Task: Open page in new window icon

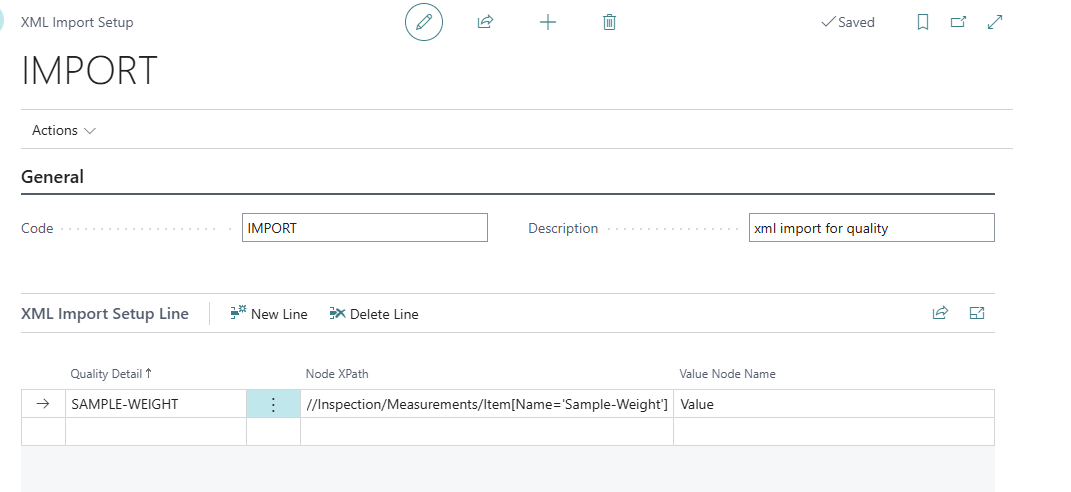Action: coord(958,22)
